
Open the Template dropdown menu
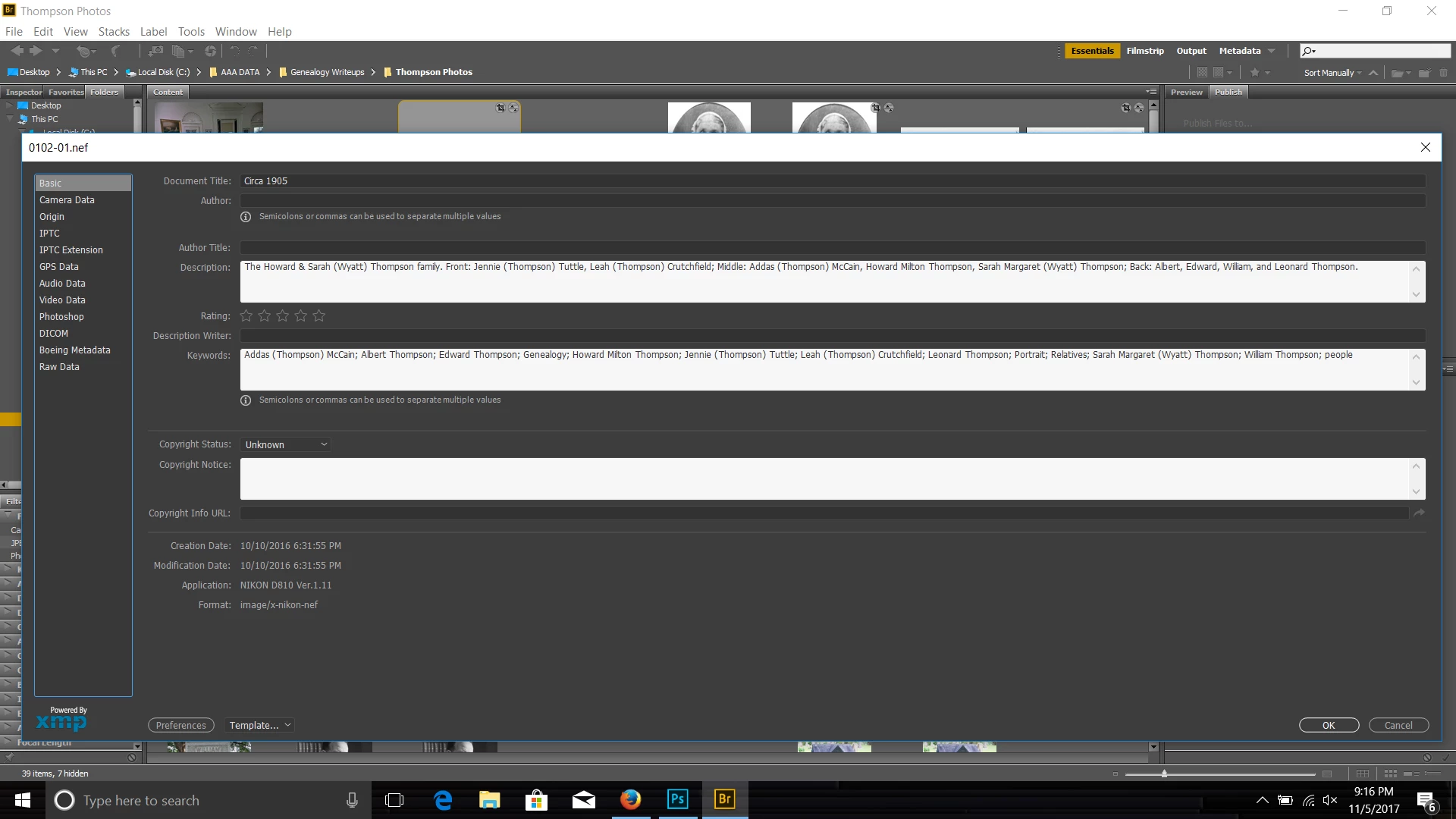pos(259,725)
